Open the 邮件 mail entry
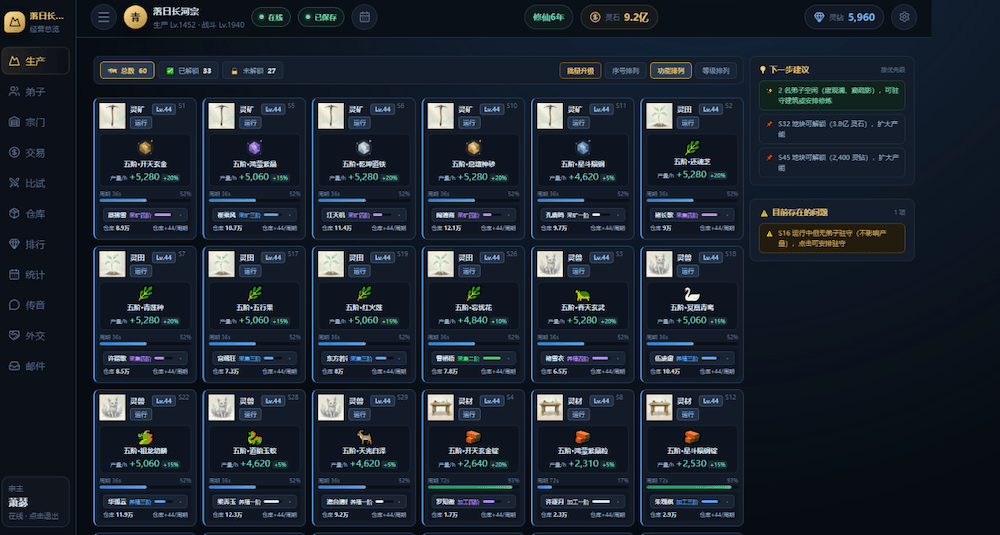The width and height of the screenshot is (1000, 535). pyautogui.click(x=35, y=367)
